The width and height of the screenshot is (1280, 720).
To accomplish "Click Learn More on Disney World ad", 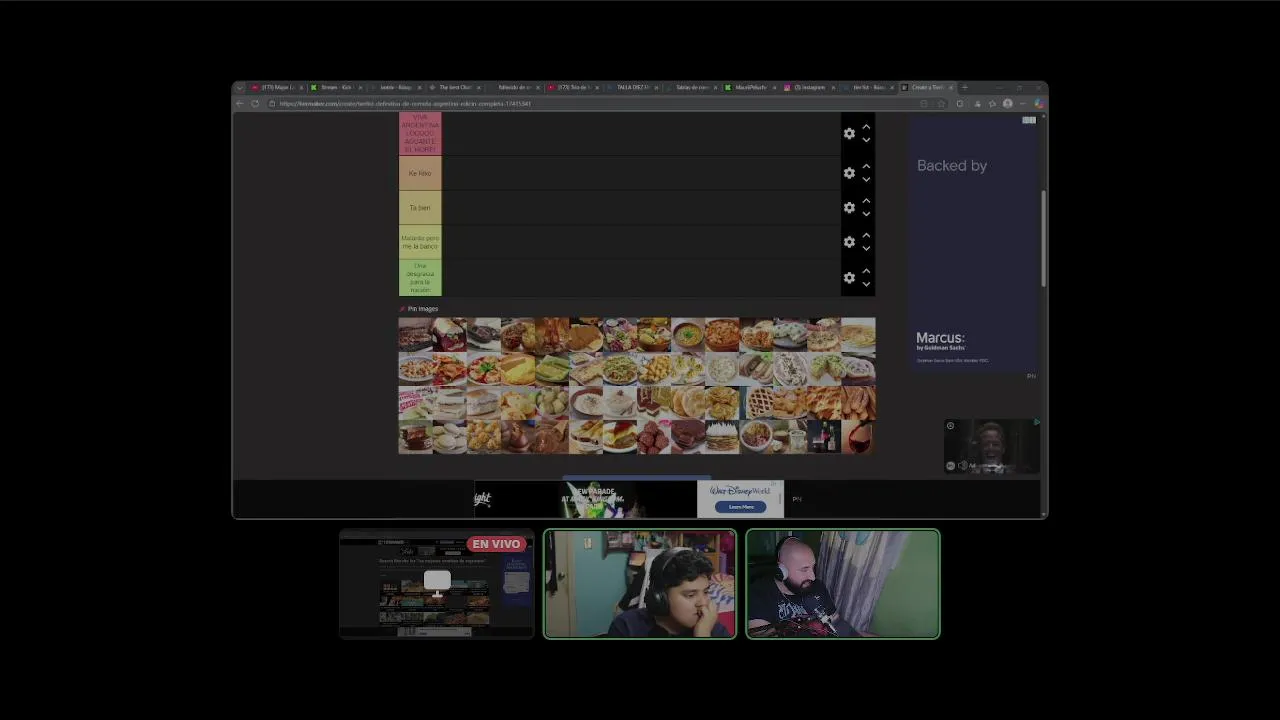I will pyautogui.click(x=741, y=507).
